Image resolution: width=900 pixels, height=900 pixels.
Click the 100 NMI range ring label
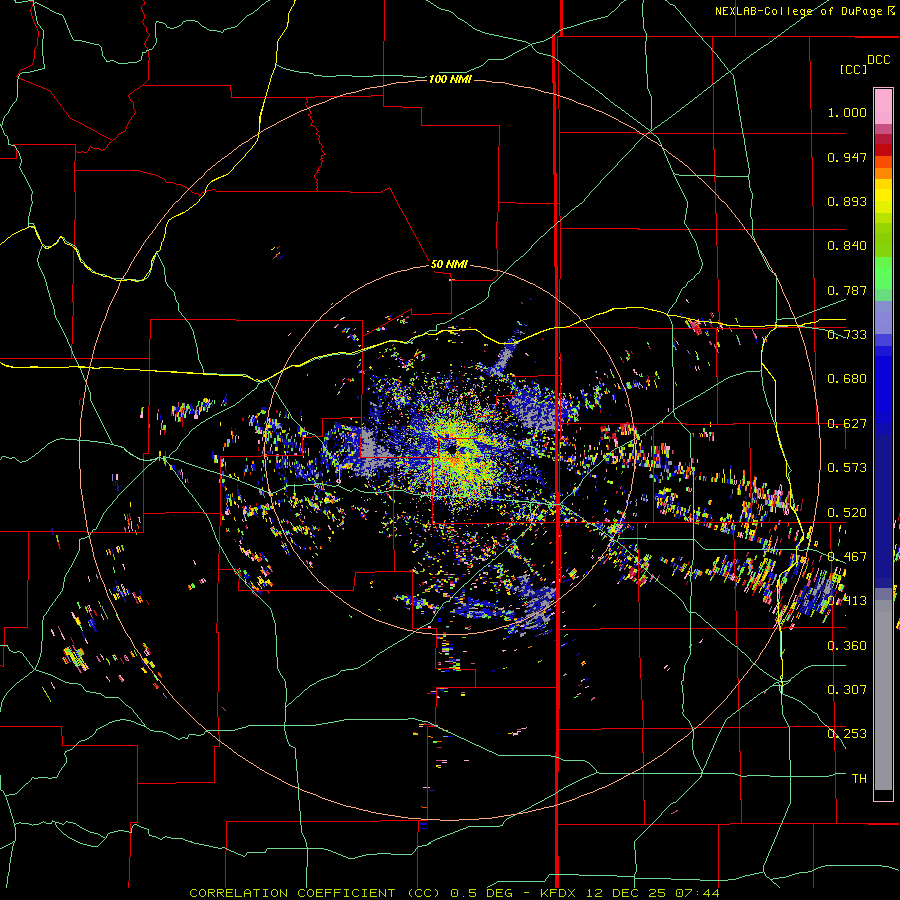[450, 79]
